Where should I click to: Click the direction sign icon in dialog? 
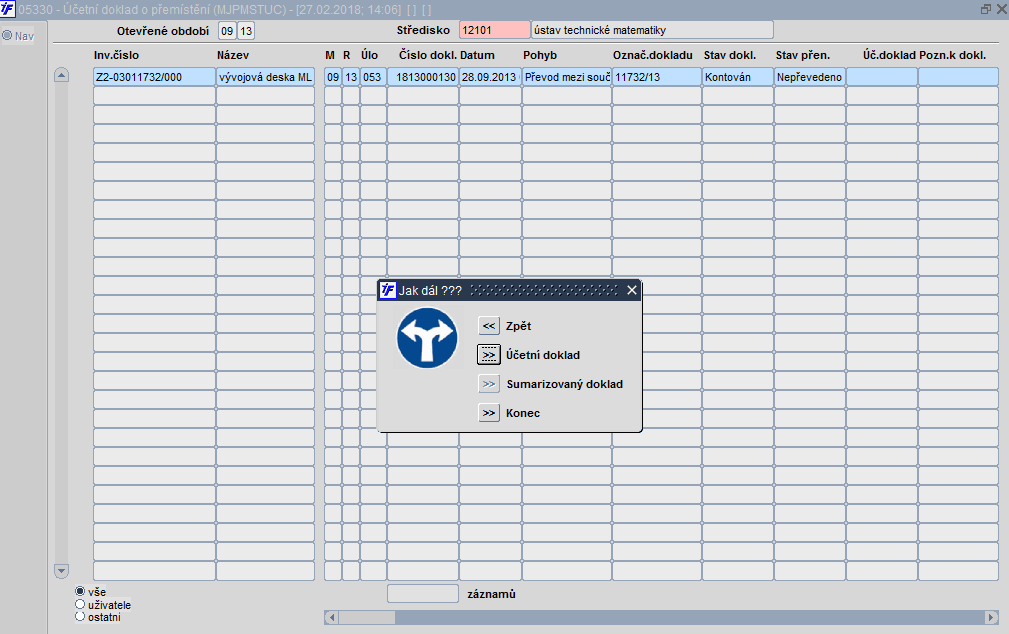click(427, 338)
